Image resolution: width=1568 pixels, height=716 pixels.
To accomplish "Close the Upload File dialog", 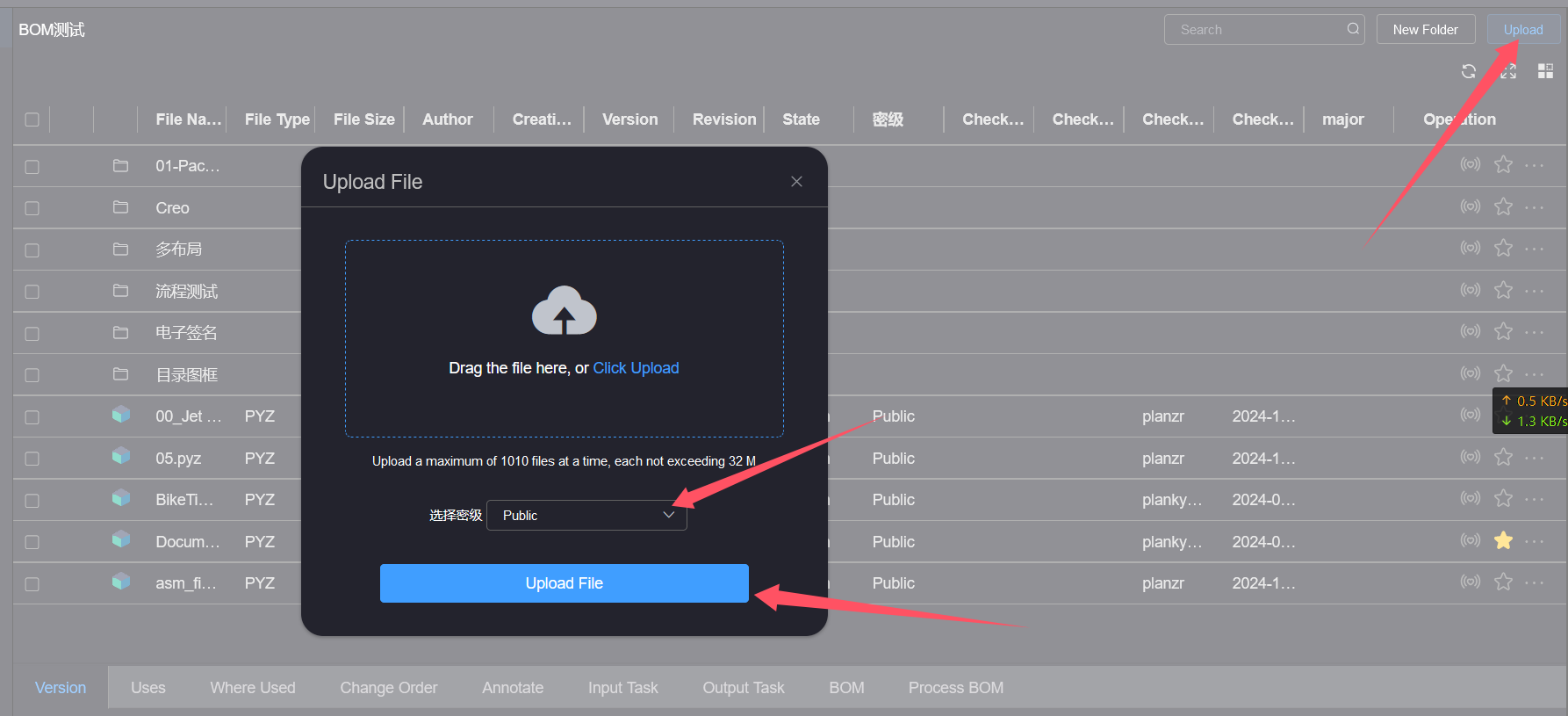I will tap(796, 182).
